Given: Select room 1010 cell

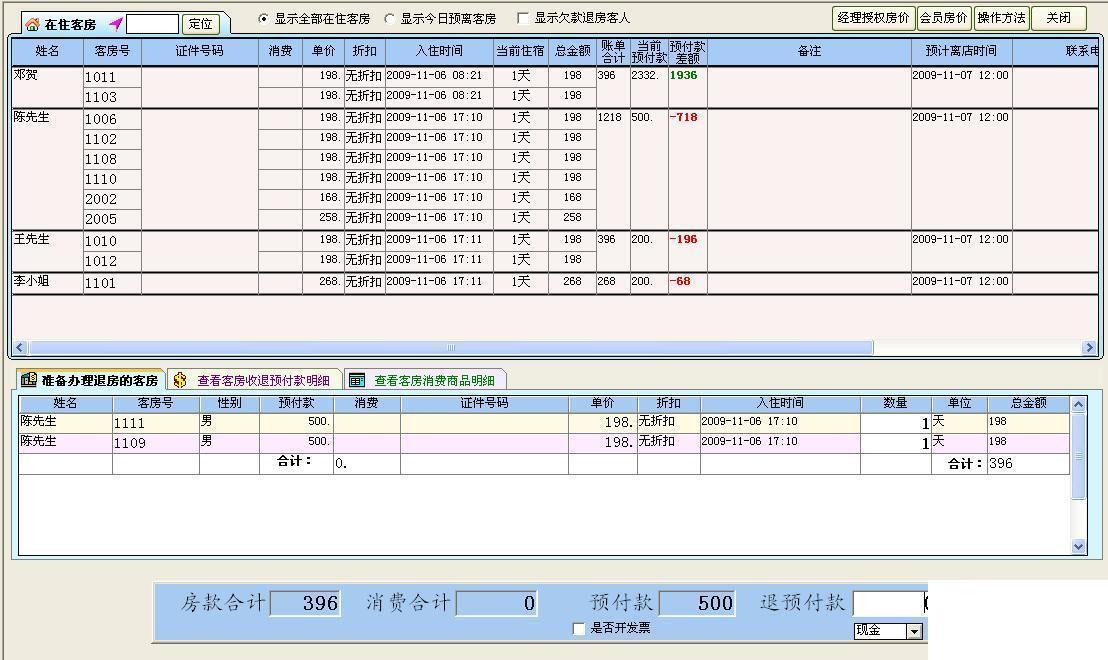Looking at the screenshot, I should click(112, 241).
